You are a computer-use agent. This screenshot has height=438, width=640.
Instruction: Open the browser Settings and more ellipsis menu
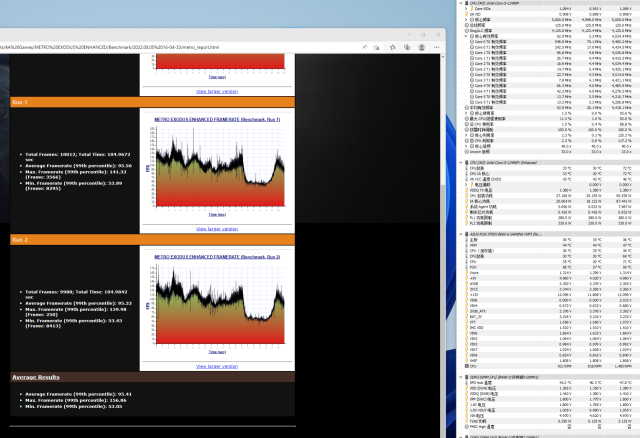pyautogui.click(x=437, y=47)
